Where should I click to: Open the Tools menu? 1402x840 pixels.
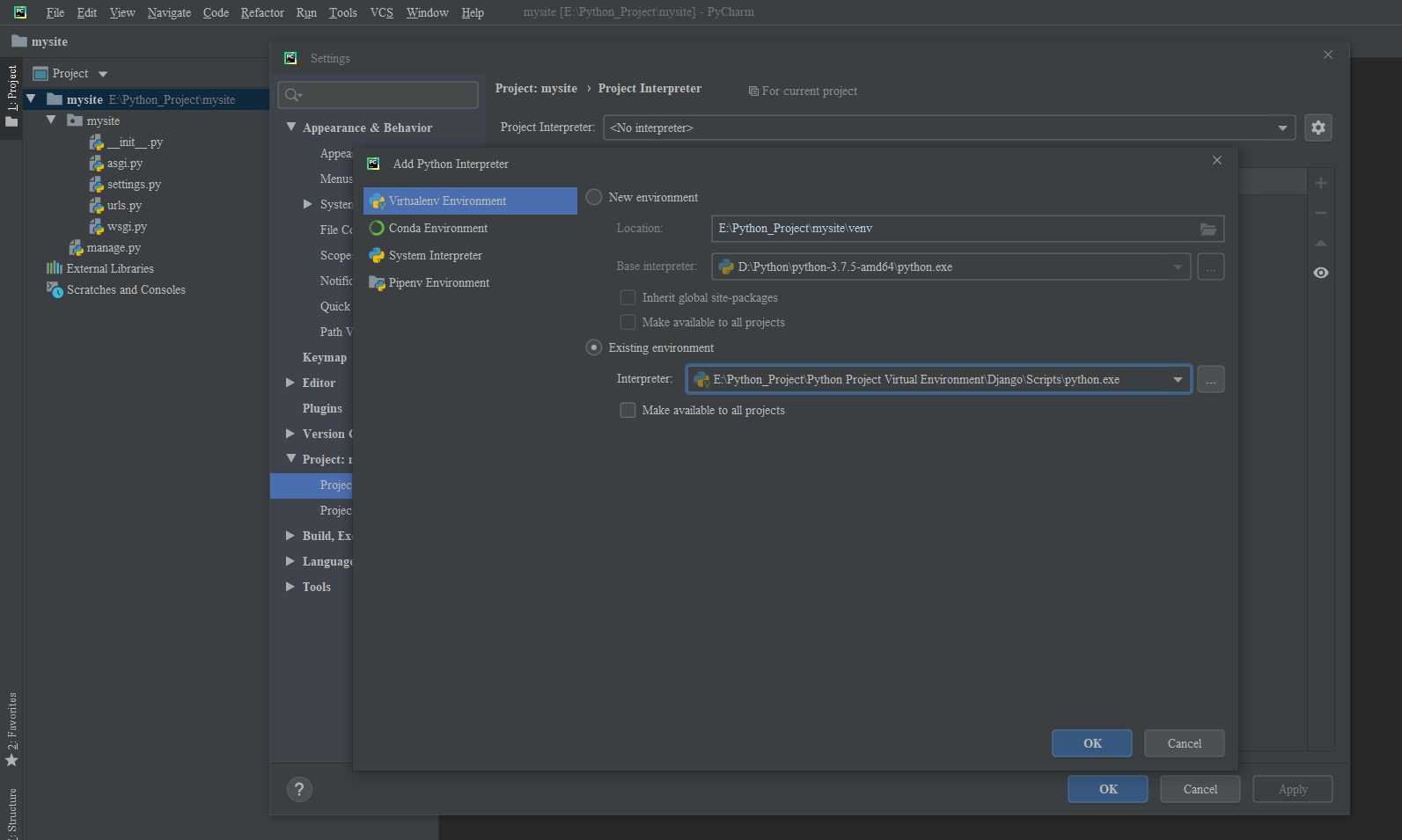tap(343, 12)
